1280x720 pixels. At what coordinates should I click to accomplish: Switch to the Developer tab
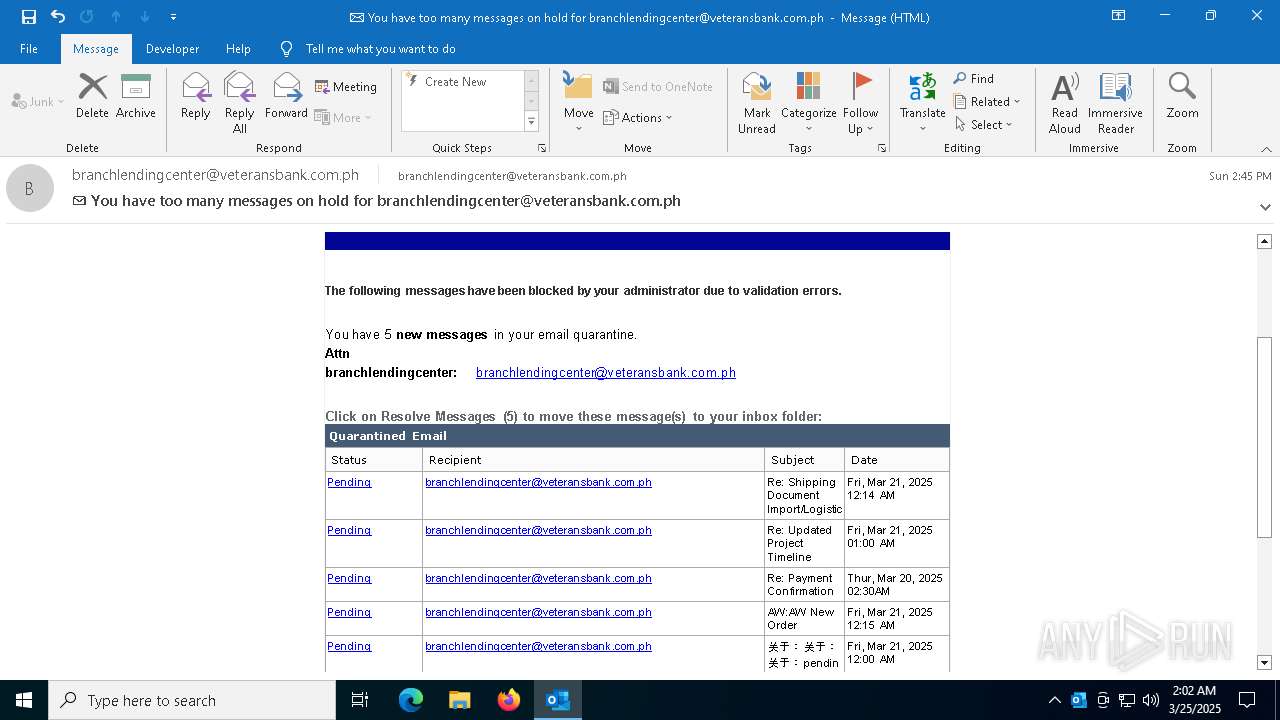[x=172, y=48]
